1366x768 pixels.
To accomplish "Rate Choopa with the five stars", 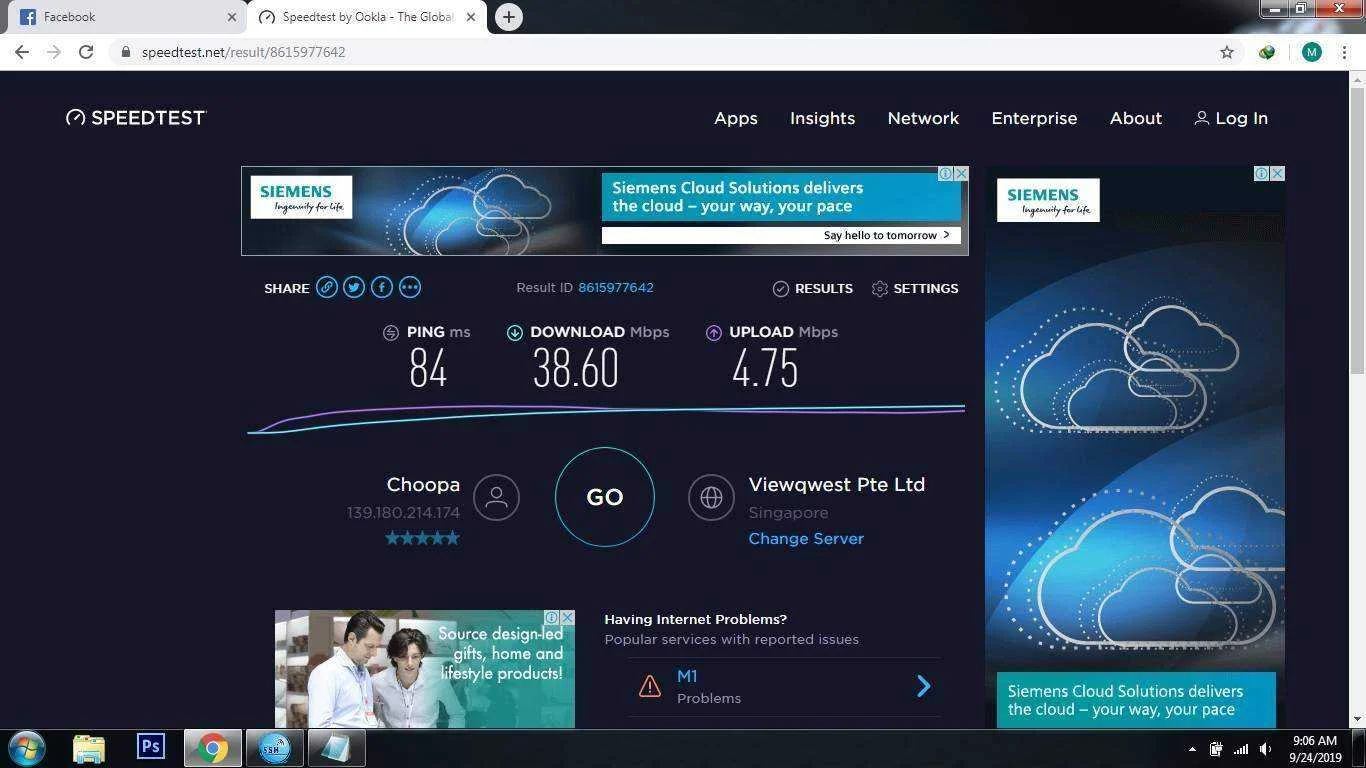I will [423, 538].
